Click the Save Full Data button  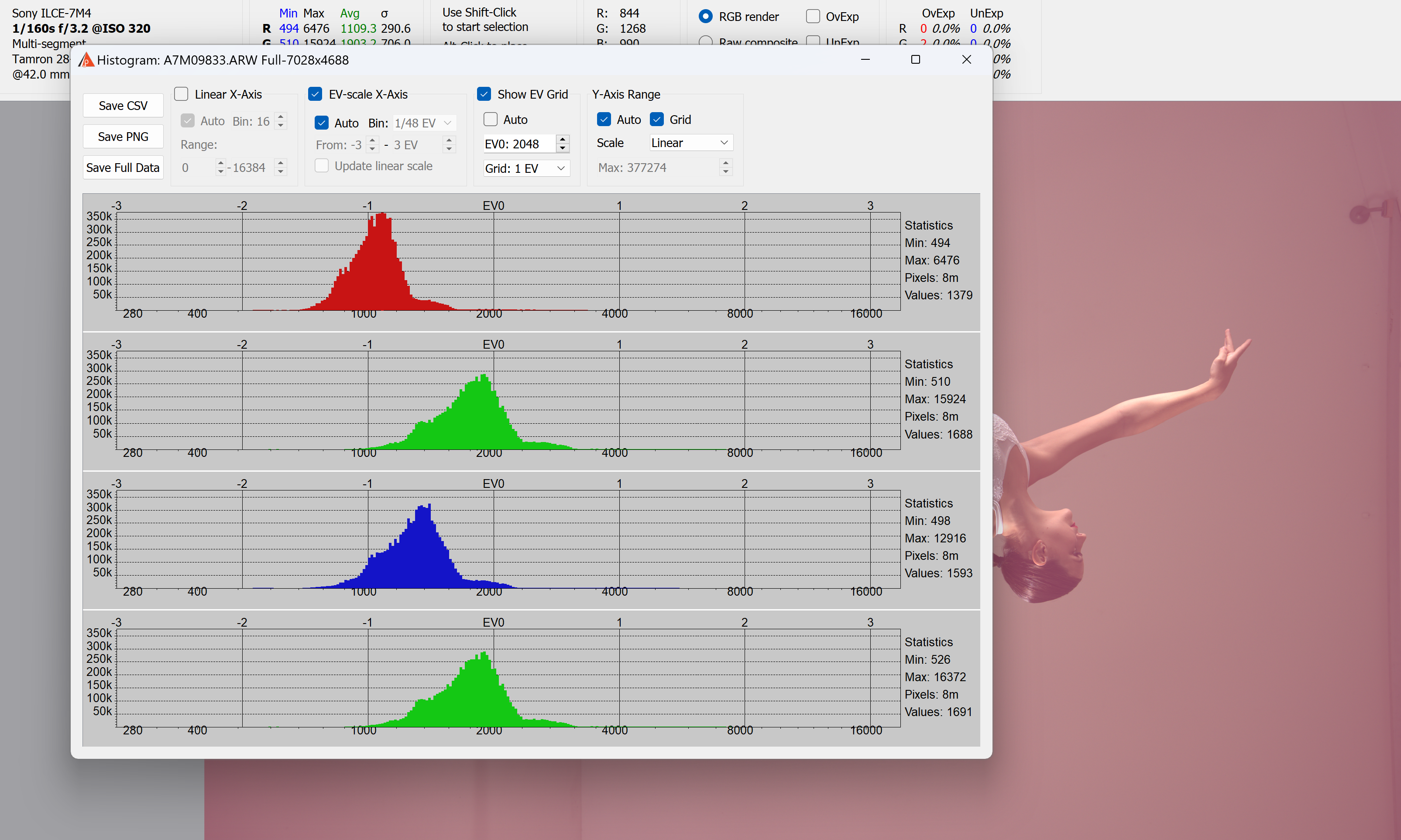click(123, 168)
